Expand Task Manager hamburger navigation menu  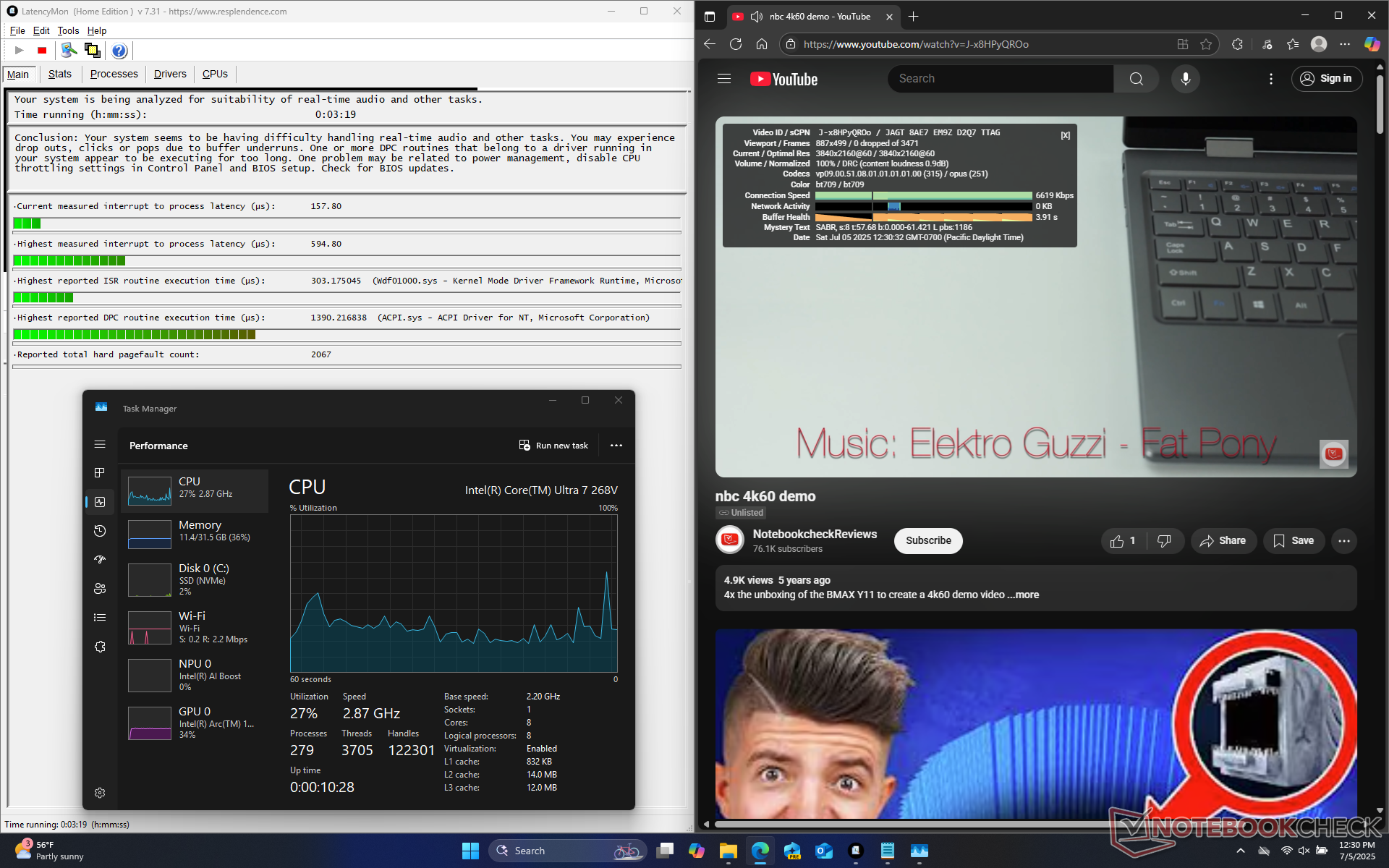pos(100,444)
